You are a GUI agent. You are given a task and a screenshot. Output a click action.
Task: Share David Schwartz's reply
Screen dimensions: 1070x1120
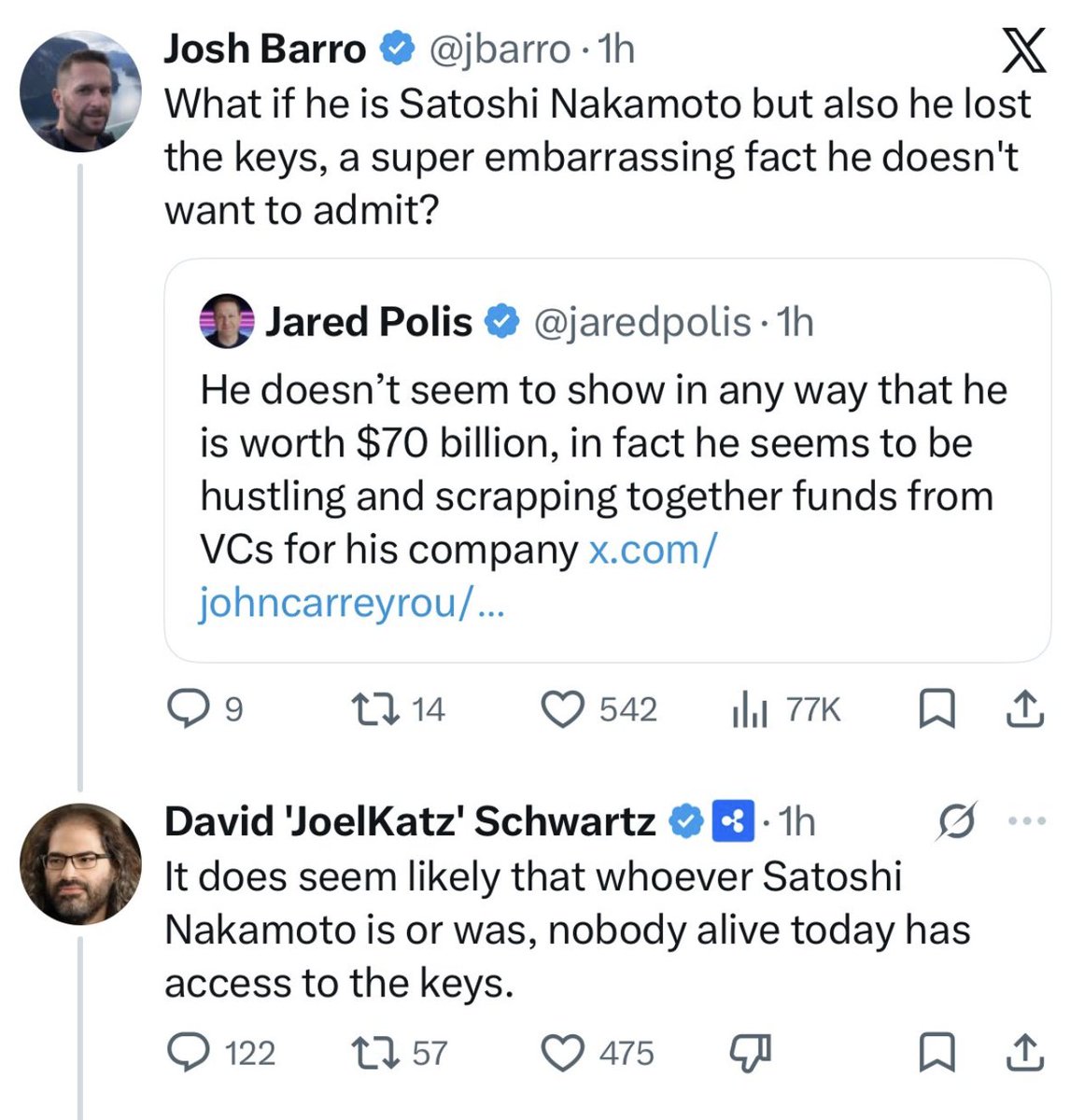click(x=1023, y=1053)
